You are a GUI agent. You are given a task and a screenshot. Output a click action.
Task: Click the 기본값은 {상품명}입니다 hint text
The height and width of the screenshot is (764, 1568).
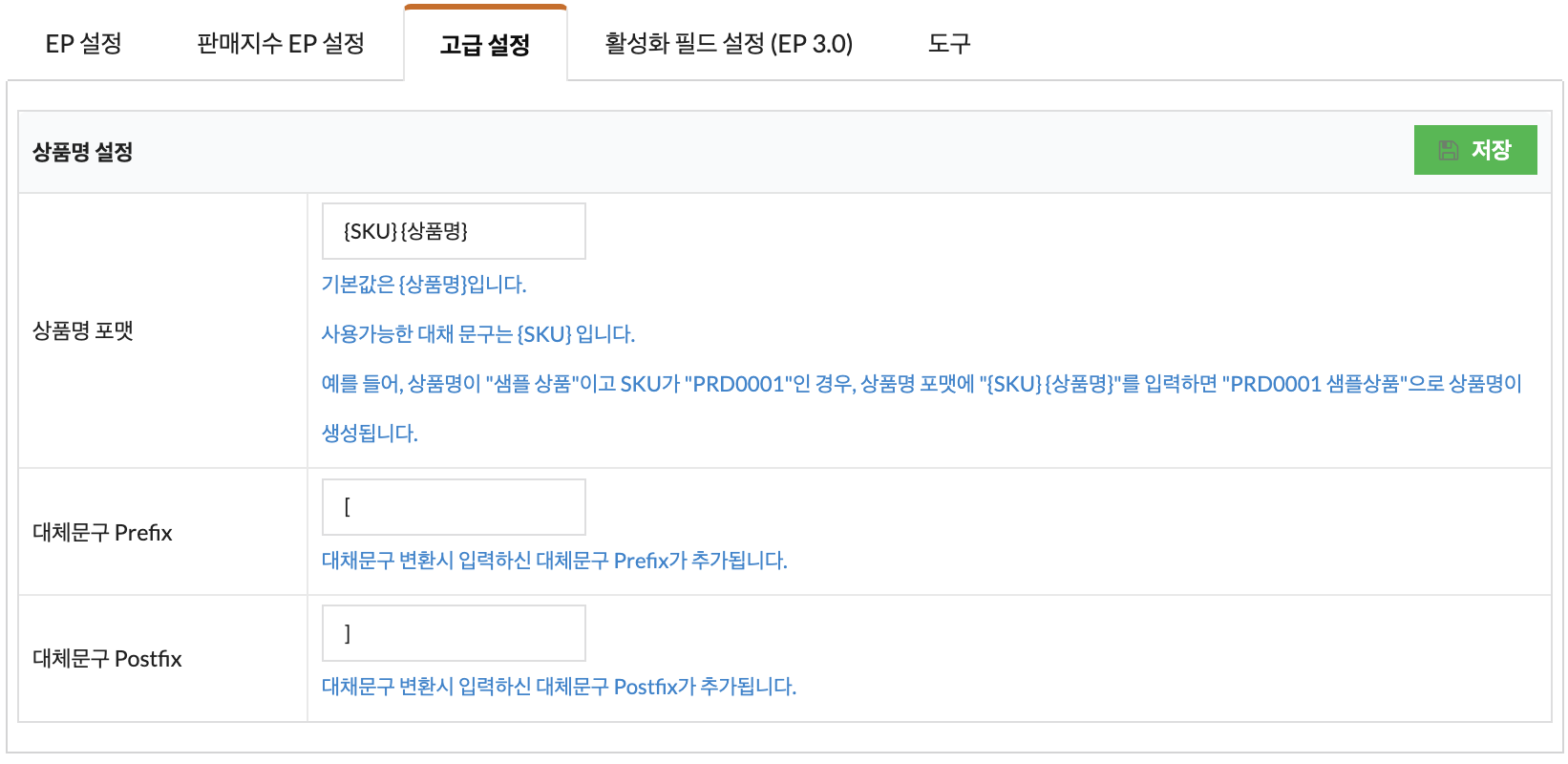tap(424, 285)
